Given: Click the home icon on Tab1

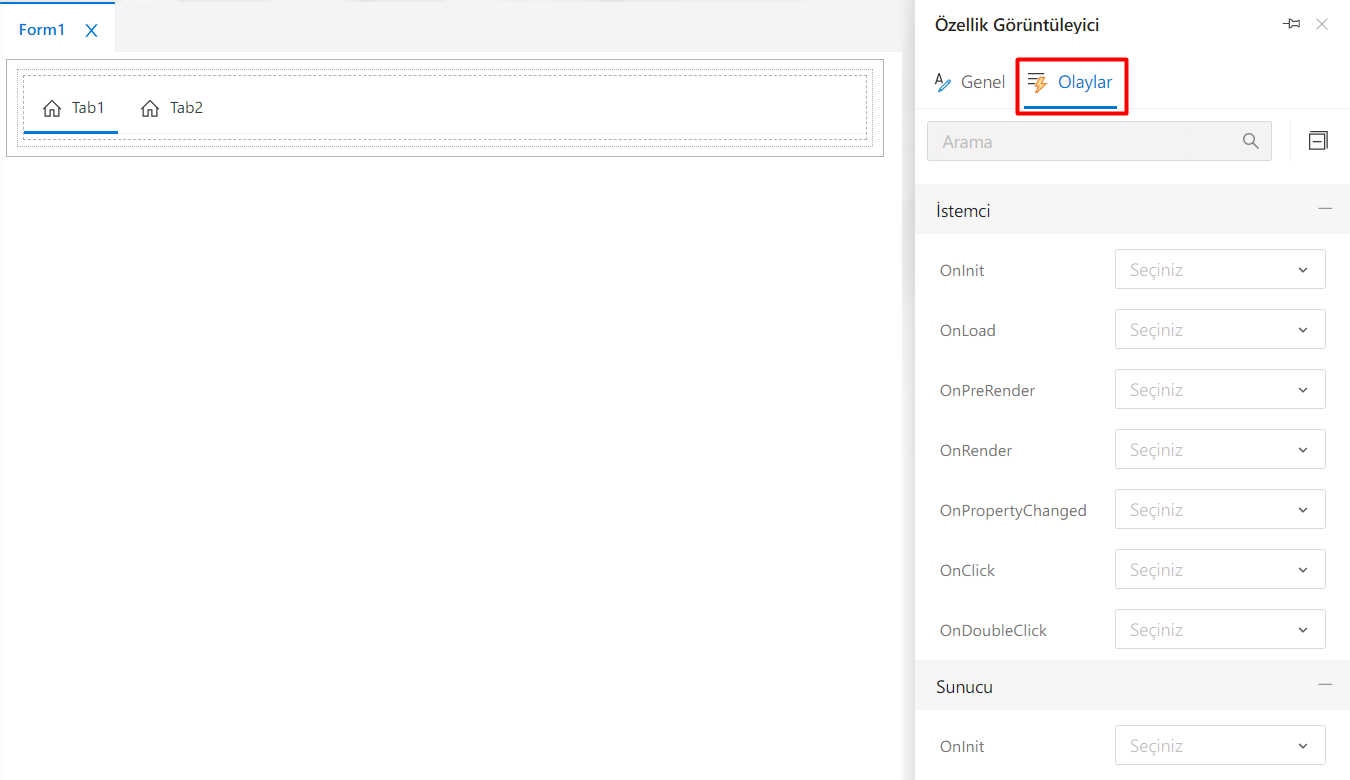Looking at the screenshot, I should tap(52, 108).
